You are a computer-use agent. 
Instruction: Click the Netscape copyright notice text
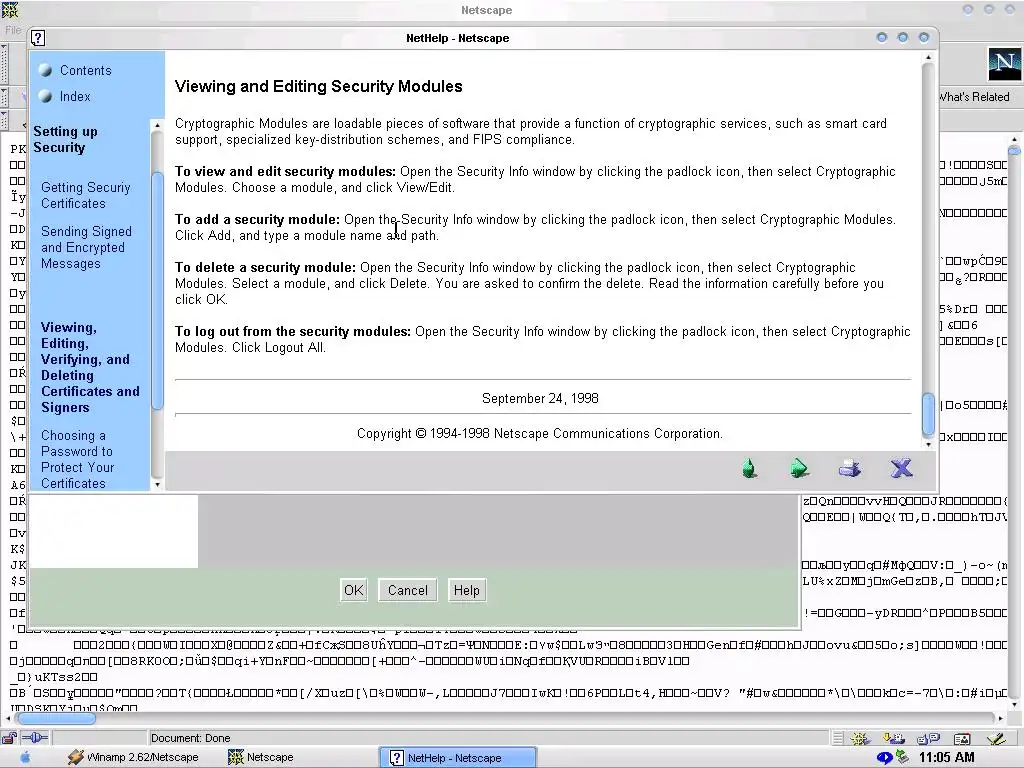tap(540, 434)
